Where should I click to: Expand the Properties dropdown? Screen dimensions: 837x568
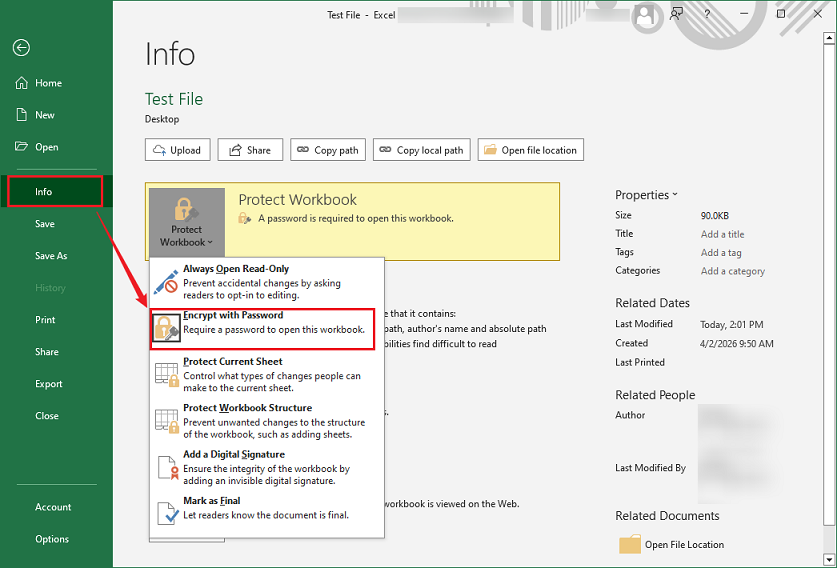(646, 195)
